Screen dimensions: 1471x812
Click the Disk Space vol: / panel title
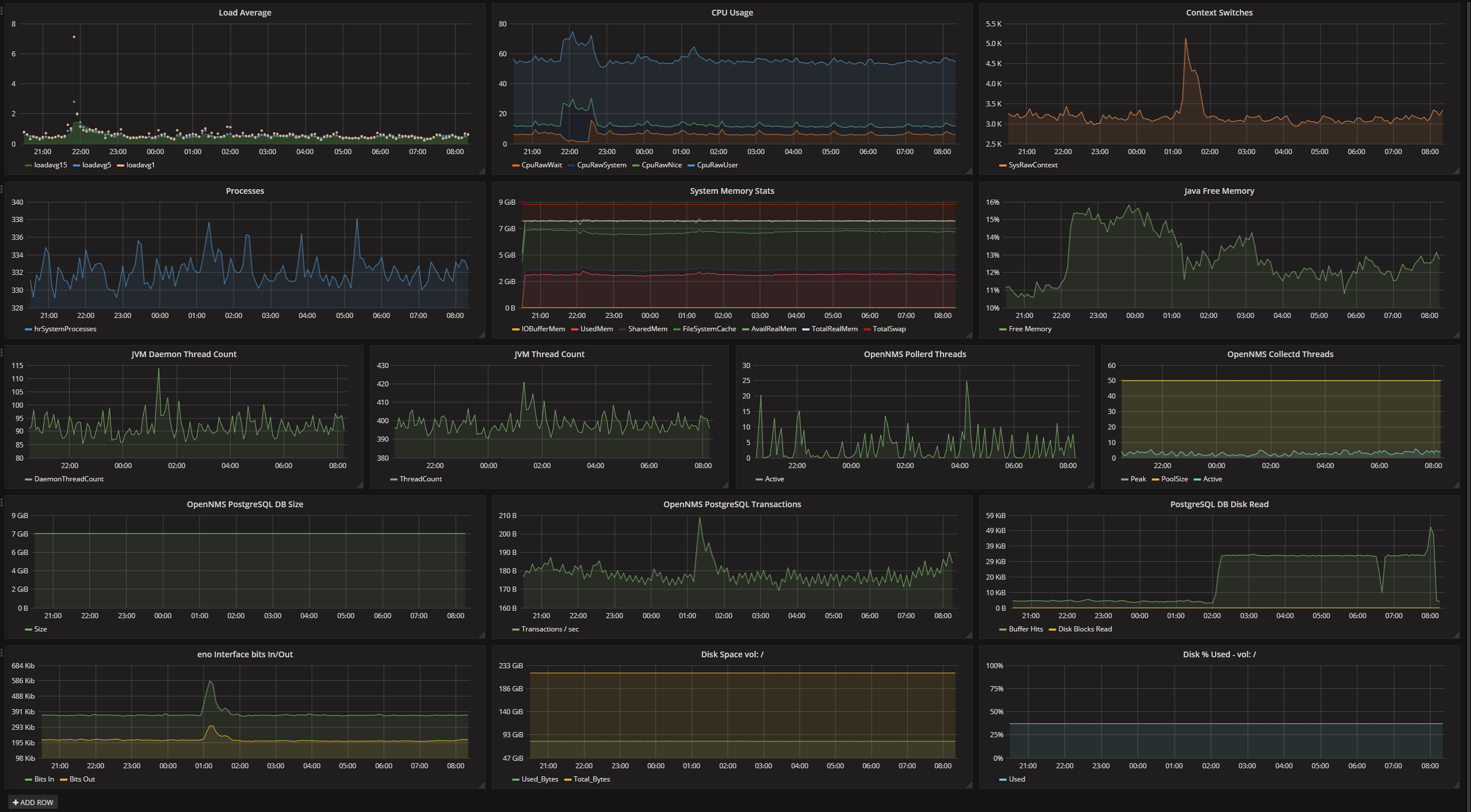click(x=732, y=654)
